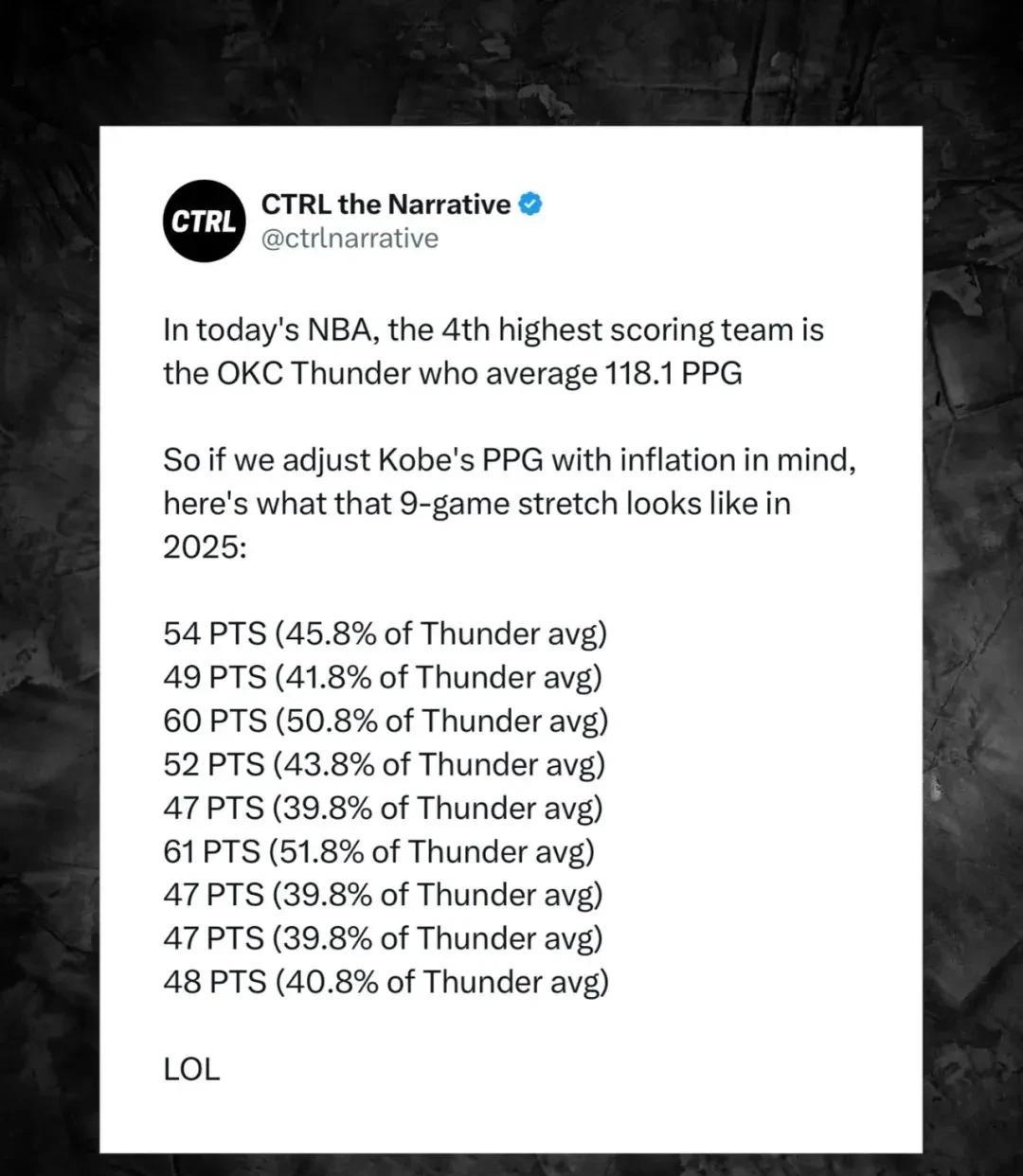
Task: Click the LOL text at bottom
Action: point(191,1069)
